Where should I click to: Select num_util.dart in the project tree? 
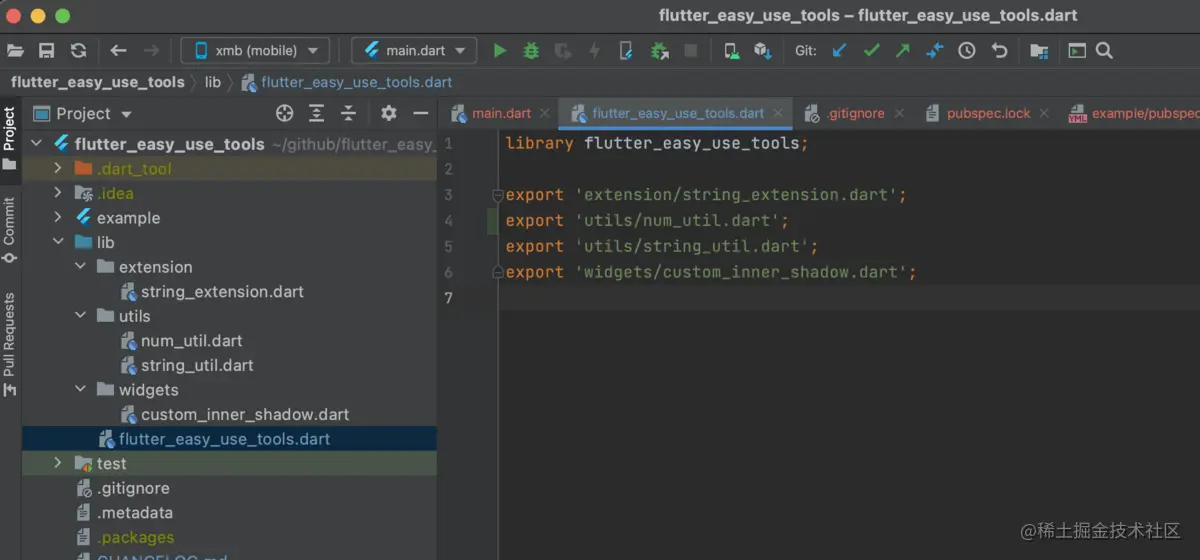point(191,341)
